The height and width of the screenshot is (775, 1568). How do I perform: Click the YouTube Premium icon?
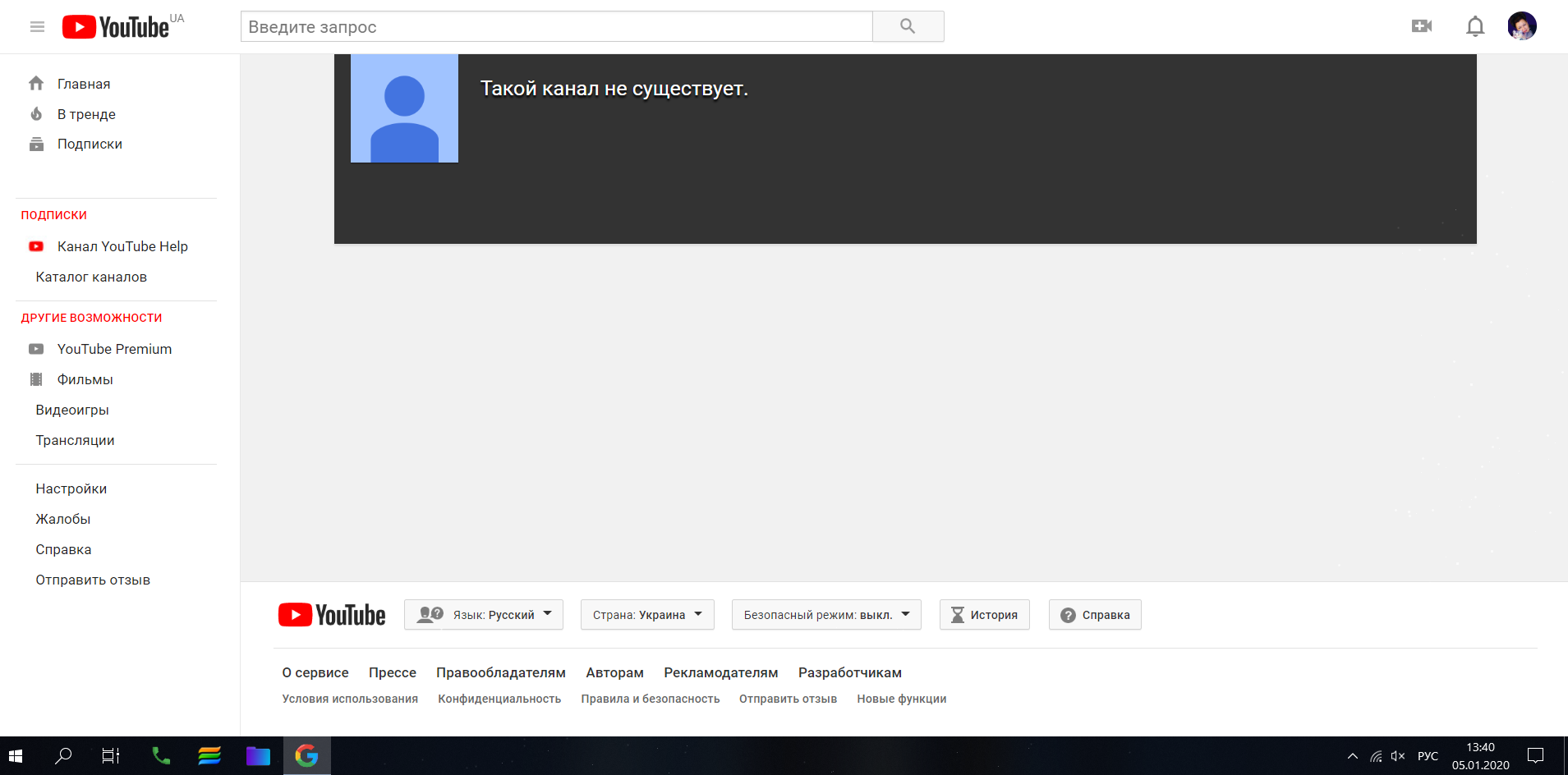[x=36, y=349]
